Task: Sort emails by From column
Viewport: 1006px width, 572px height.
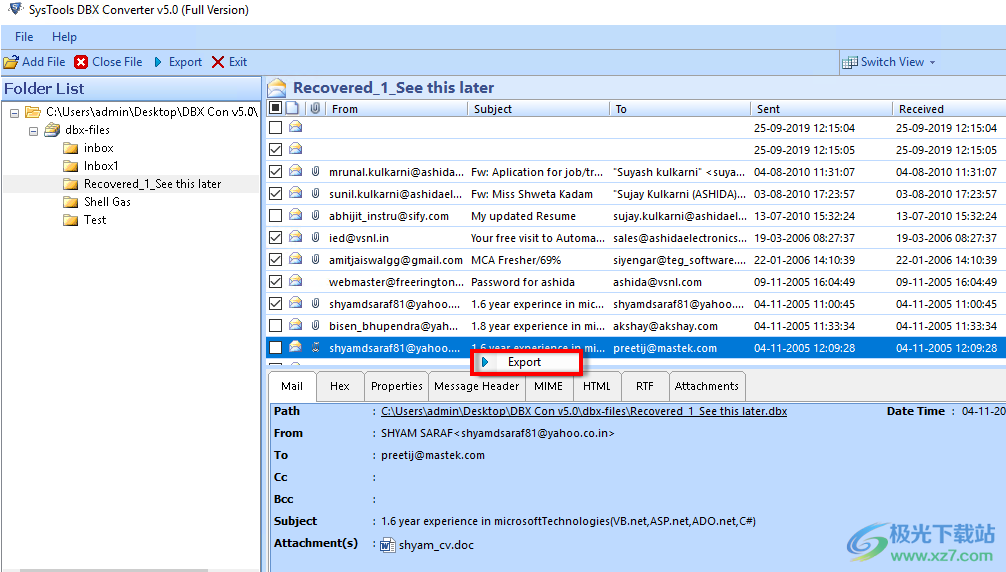Action: [x=396, y=108]
